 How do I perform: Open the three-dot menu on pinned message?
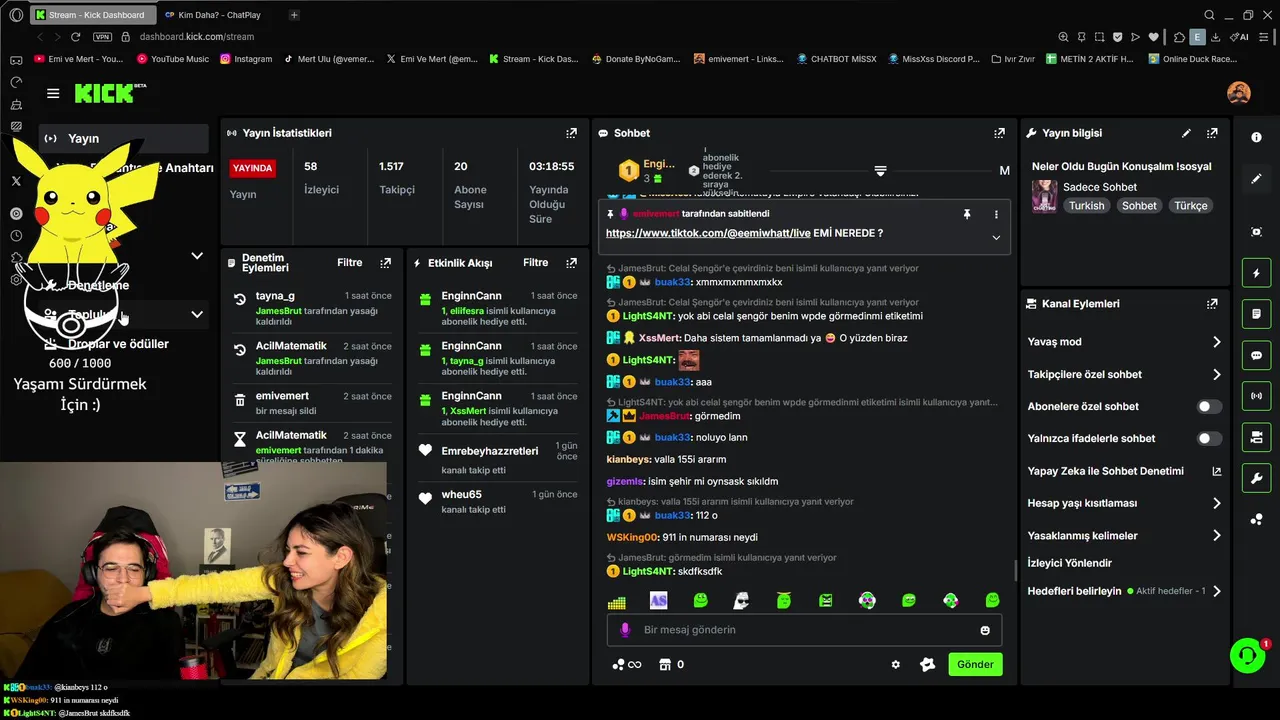(996, 214)
